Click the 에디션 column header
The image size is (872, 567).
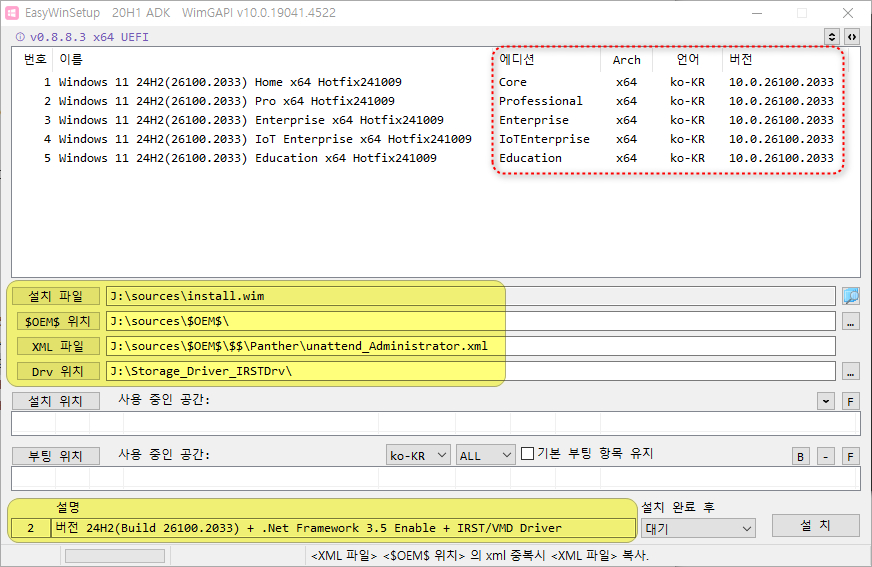click(x=547, y=59)
